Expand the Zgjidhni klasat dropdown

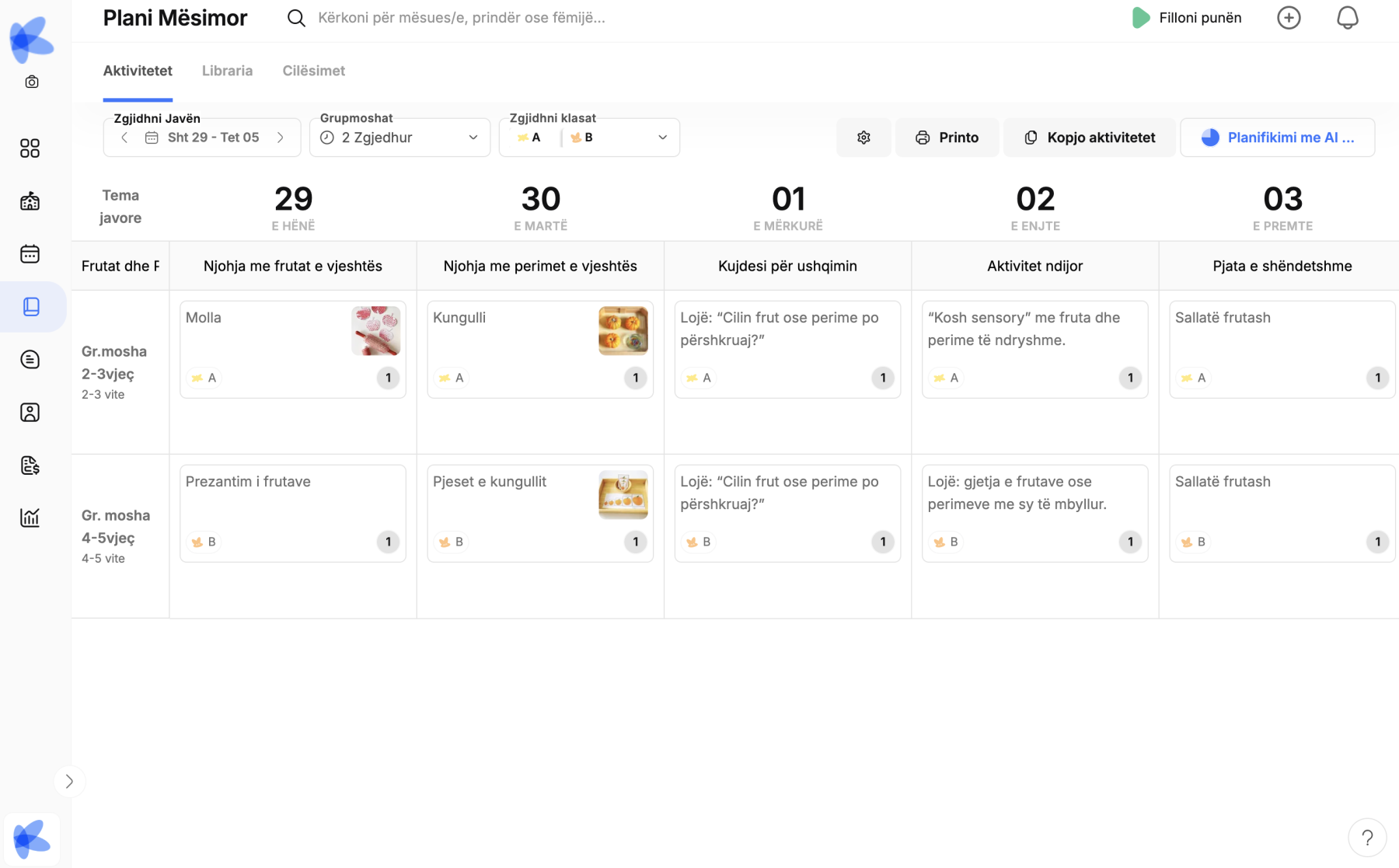point(589,138)
